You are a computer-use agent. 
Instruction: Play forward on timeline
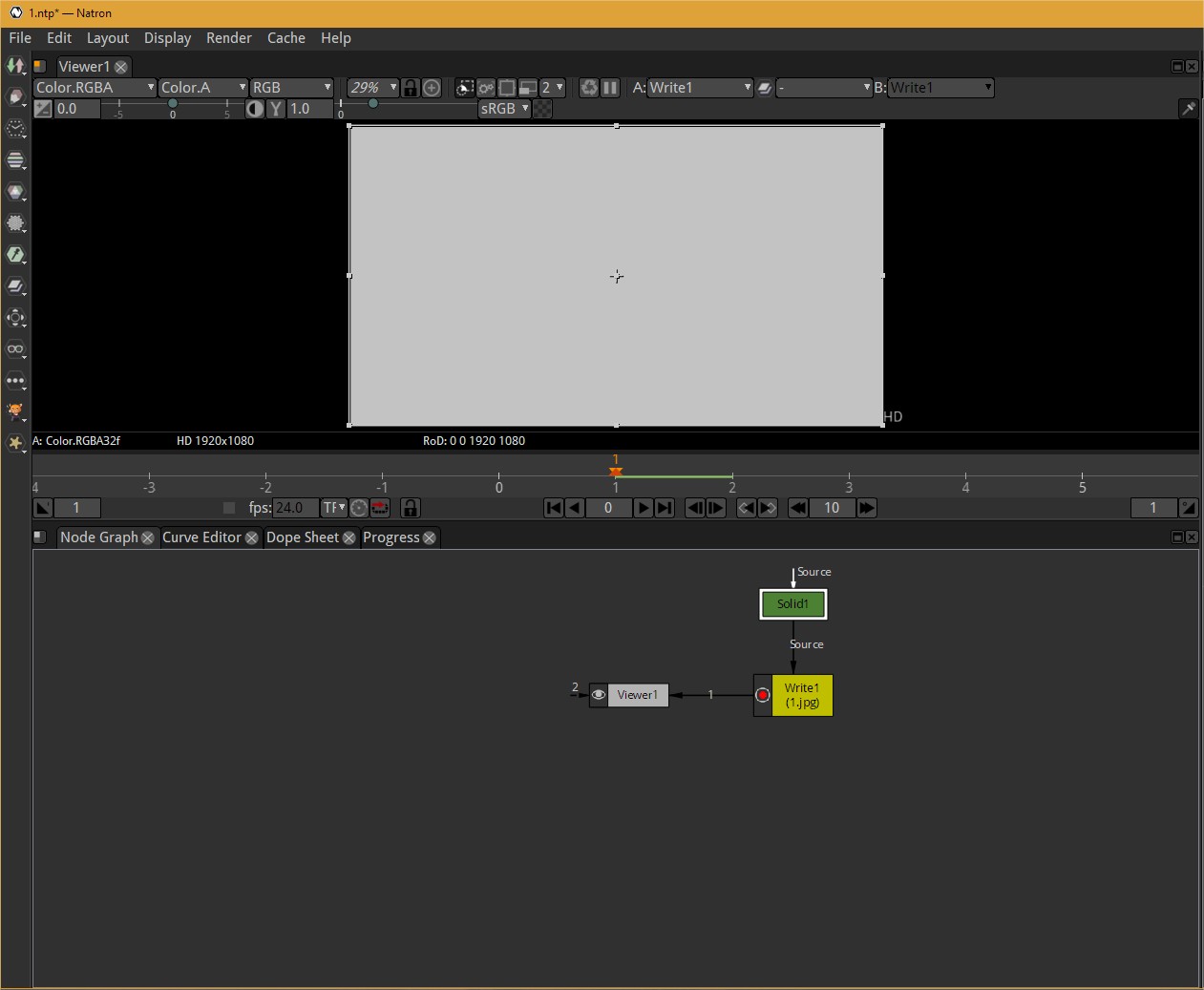coord(644,508)
